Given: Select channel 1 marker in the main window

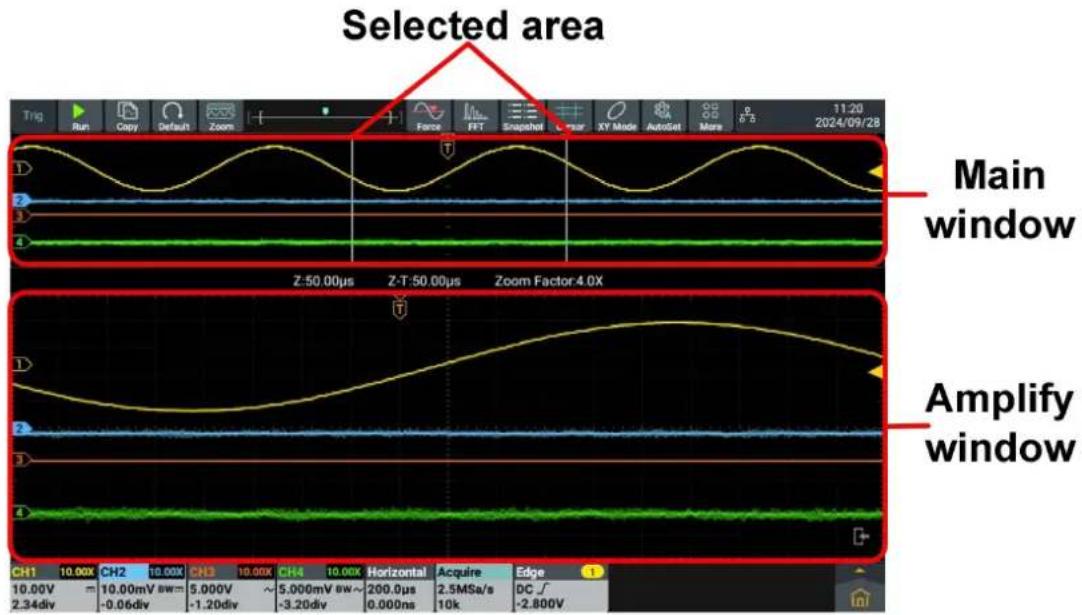Looking at the screenshot, I should pos(23,168).
